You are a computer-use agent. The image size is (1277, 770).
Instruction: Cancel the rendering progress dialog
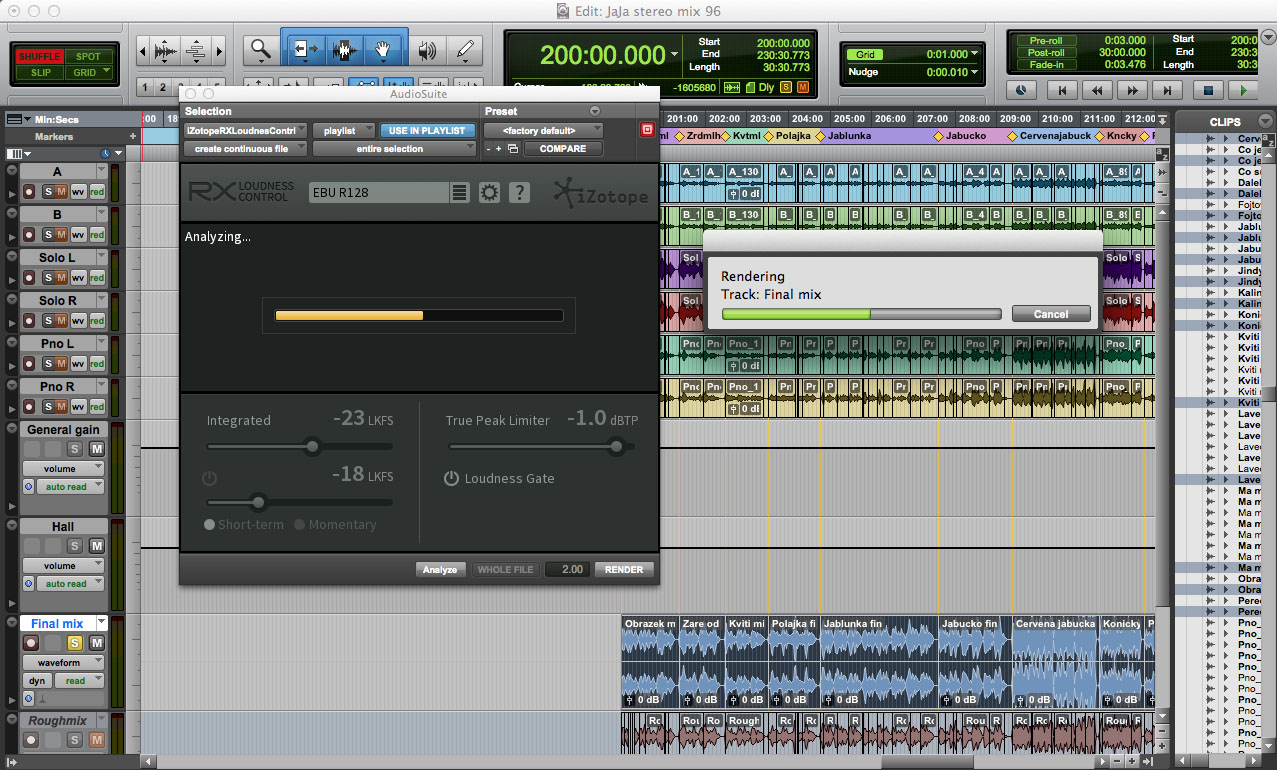click(1051, 314)
